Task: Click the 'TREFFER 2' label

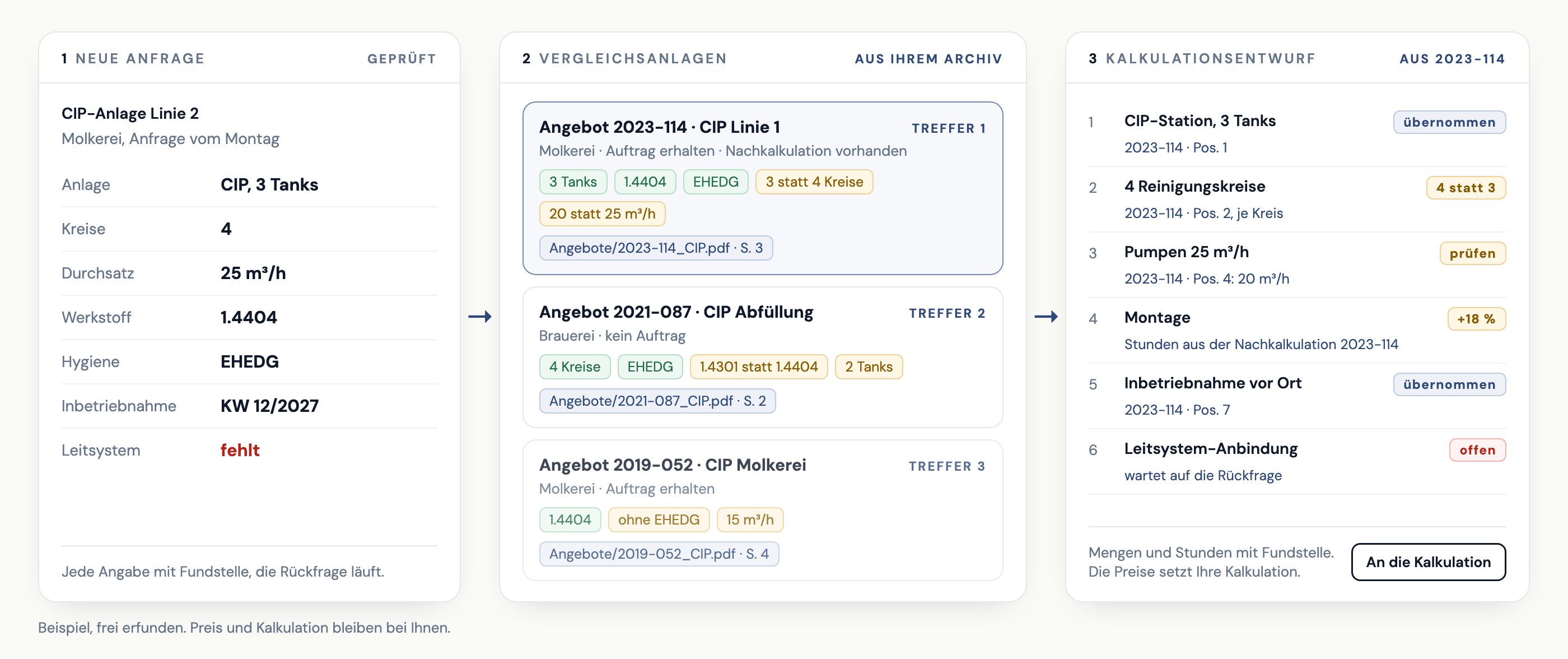Action: point(947,313)
